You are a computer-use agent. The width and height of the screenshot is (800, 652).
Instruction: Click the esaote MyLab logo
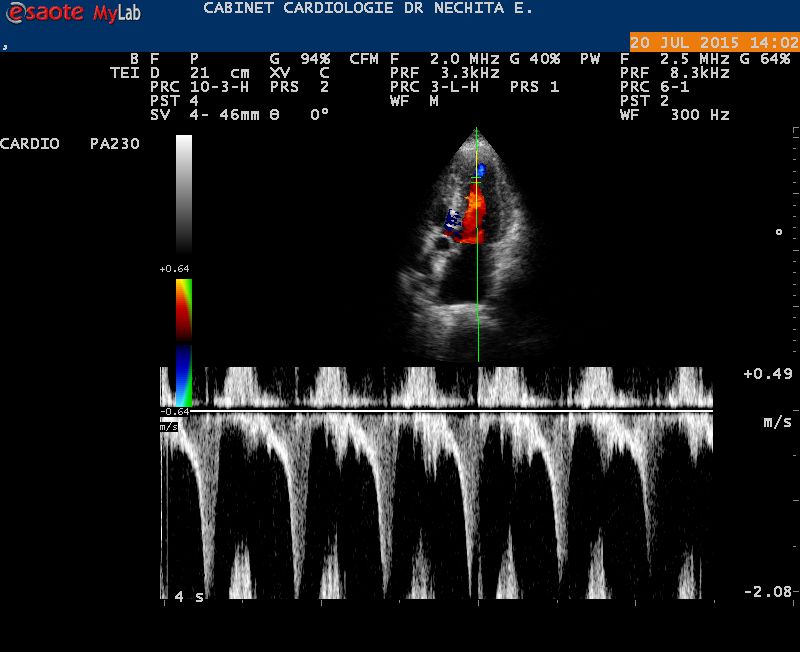click(x=72, y=12)
